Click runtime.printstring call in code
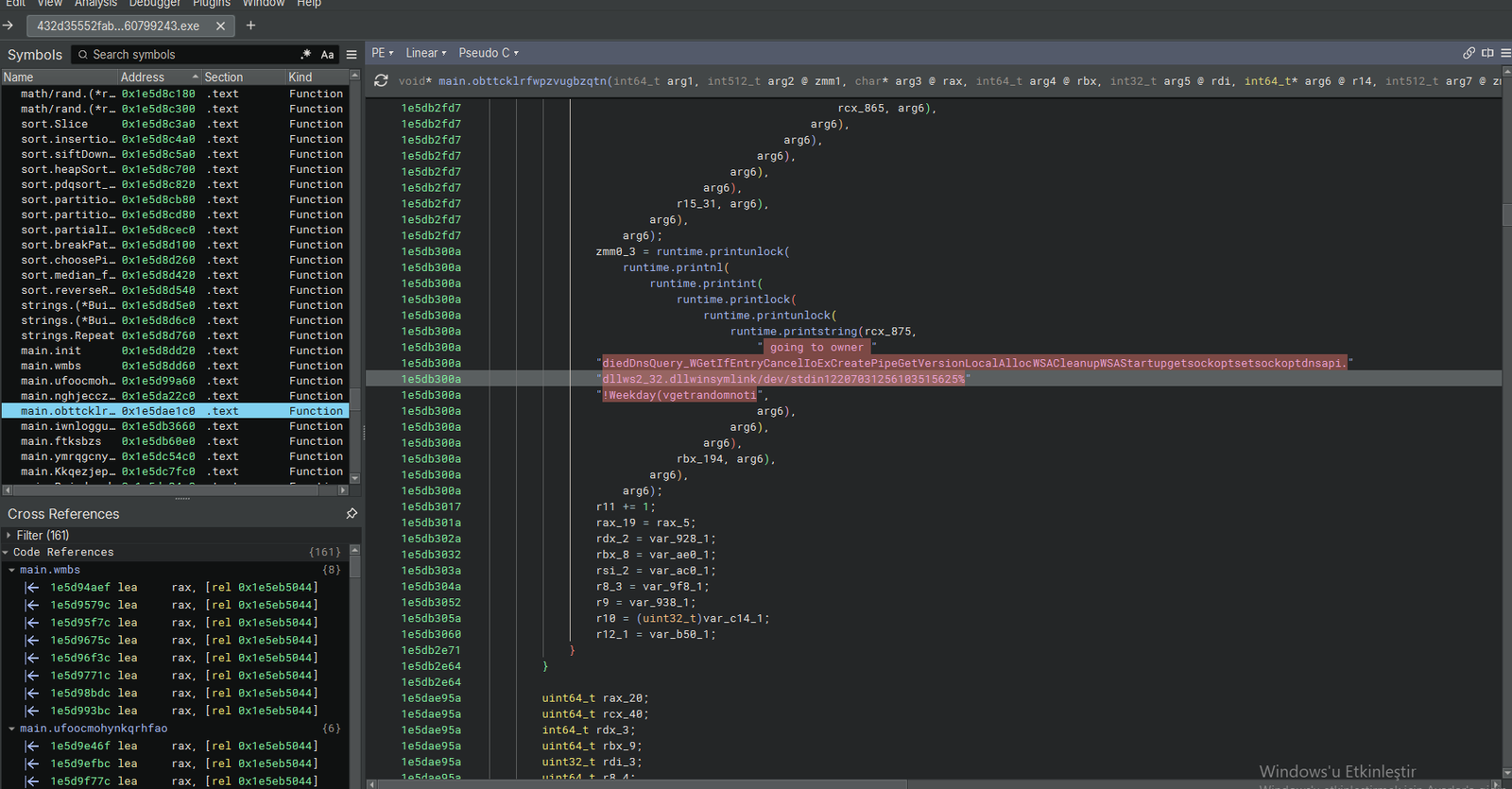Screen dimensions: 1512x789 pos(794,332)
